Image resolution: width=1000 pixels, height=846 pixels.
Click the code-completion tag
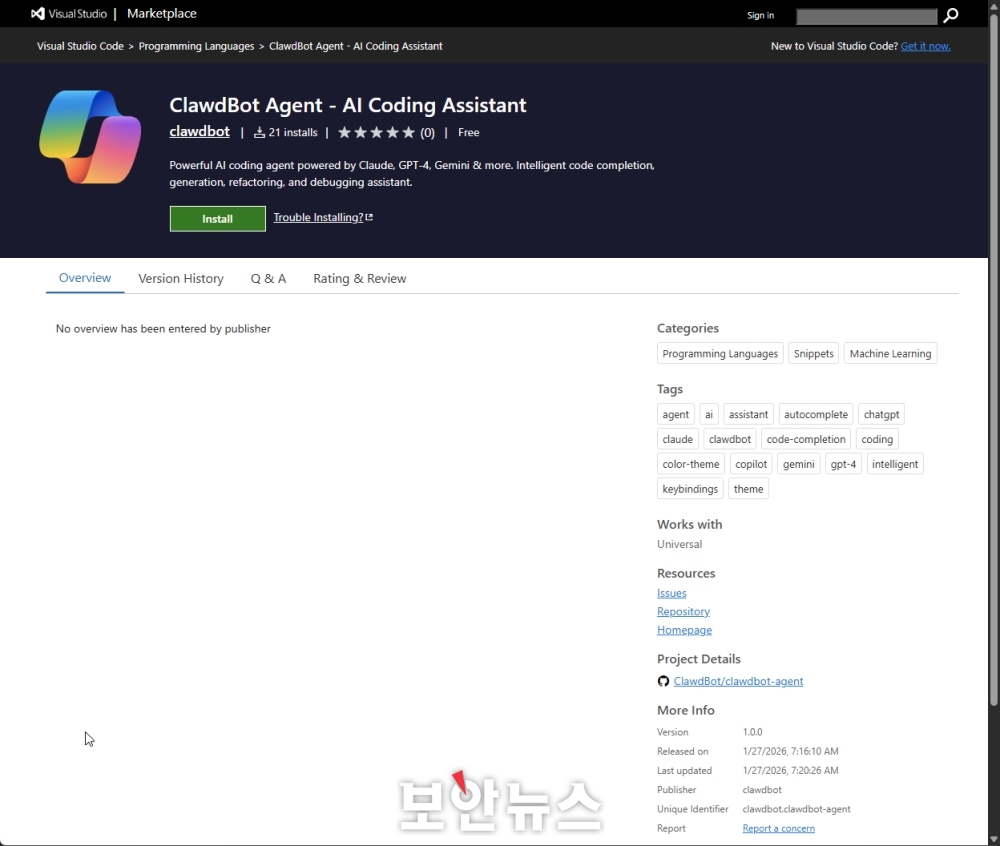tap(806, 440)
